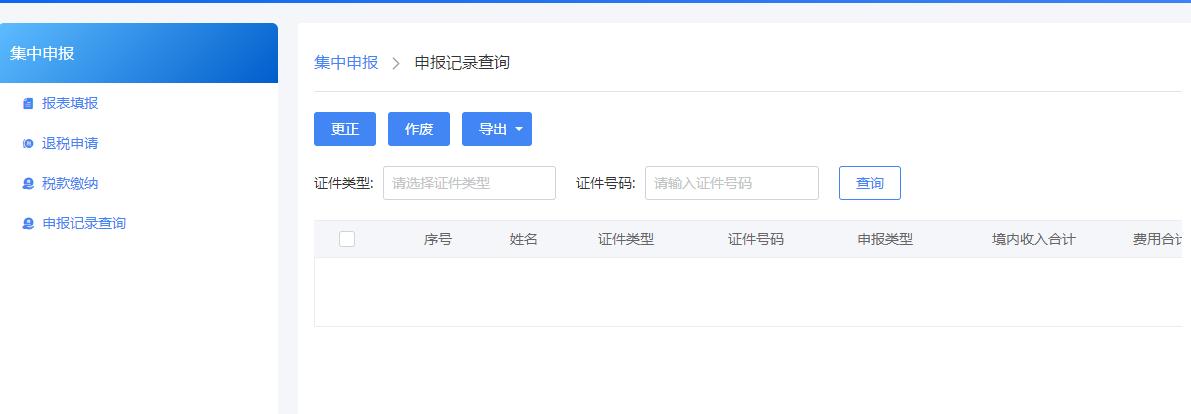Click the 报表填报 document icon in the sidebar

(28, 103)
